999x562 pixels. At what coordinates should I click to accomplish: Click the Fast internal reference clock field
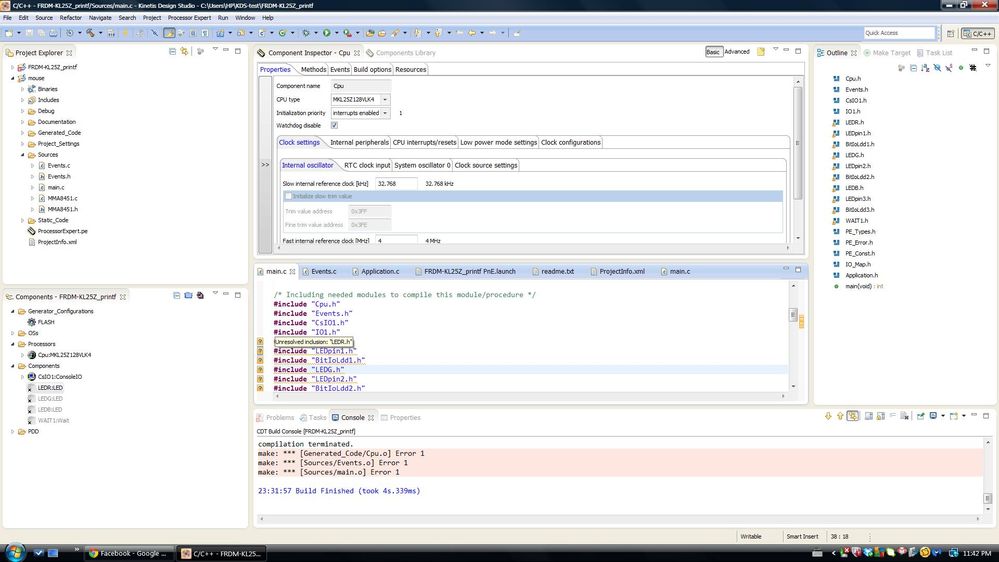(x=396, y=241)
